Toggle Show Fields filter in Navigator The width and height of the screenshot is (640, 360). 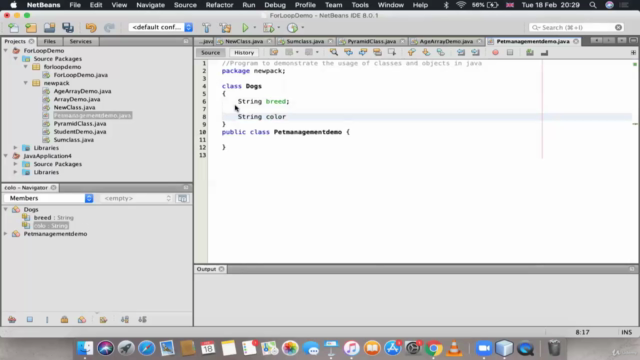click(30, 320)
